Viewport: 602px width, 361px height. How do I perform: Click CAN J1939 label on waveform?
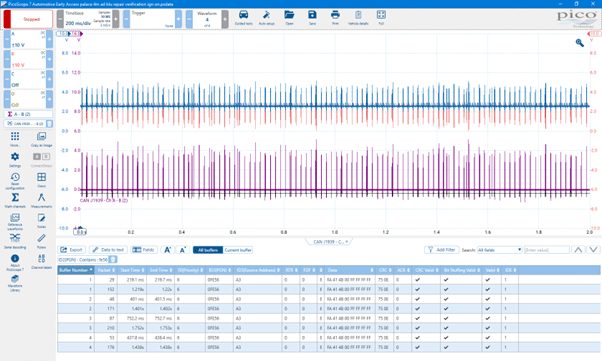tap(104, 200)
